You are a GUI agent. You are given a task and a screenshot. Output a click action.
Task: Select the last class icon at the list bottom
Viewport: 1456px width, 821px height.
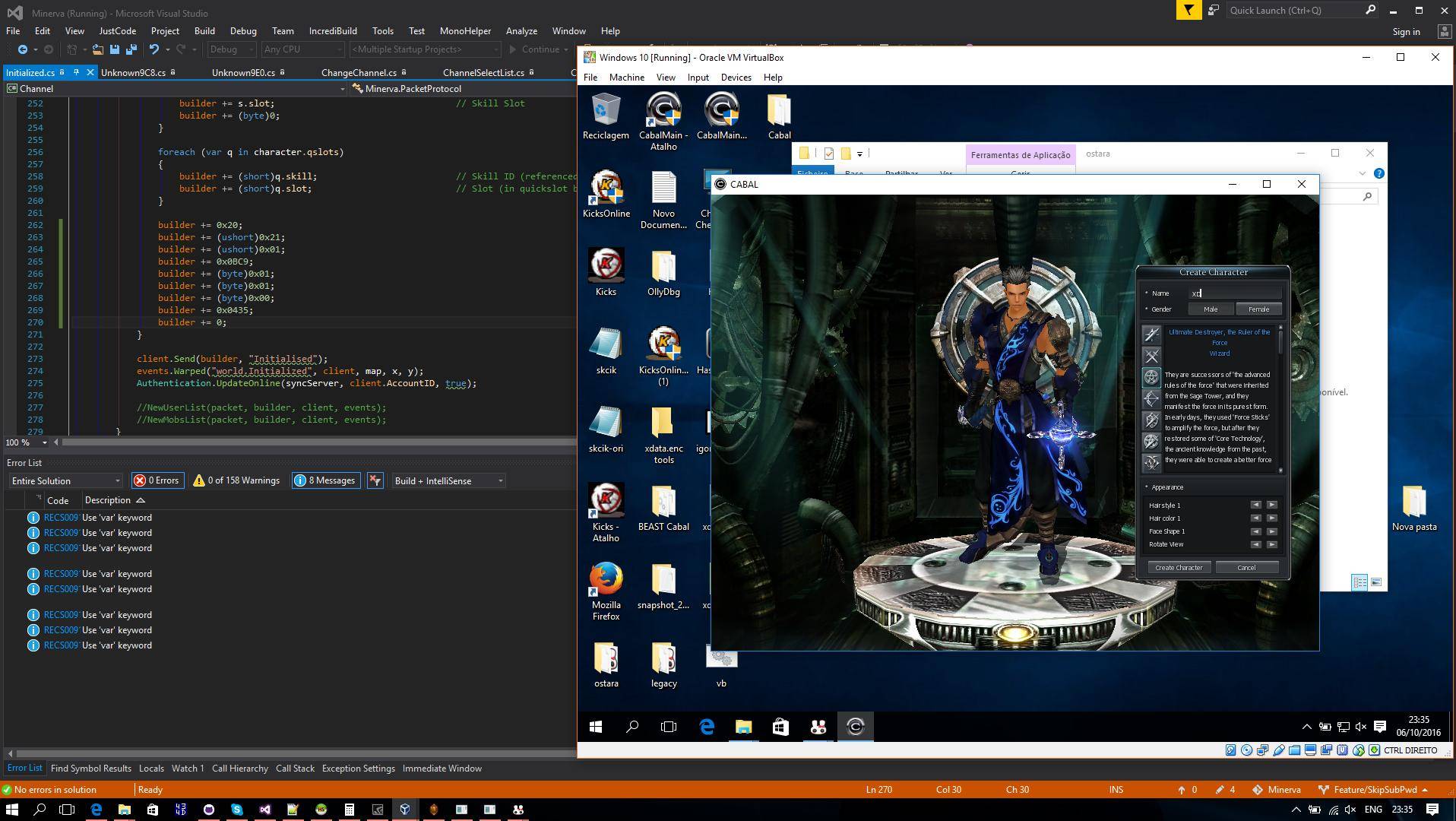coord(1151,462)
